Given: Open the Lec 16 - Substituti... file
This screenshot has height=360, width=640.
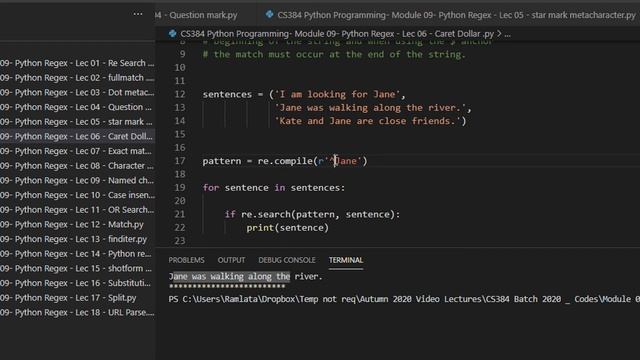Looking at the screenshot, I should pos(77,284).
